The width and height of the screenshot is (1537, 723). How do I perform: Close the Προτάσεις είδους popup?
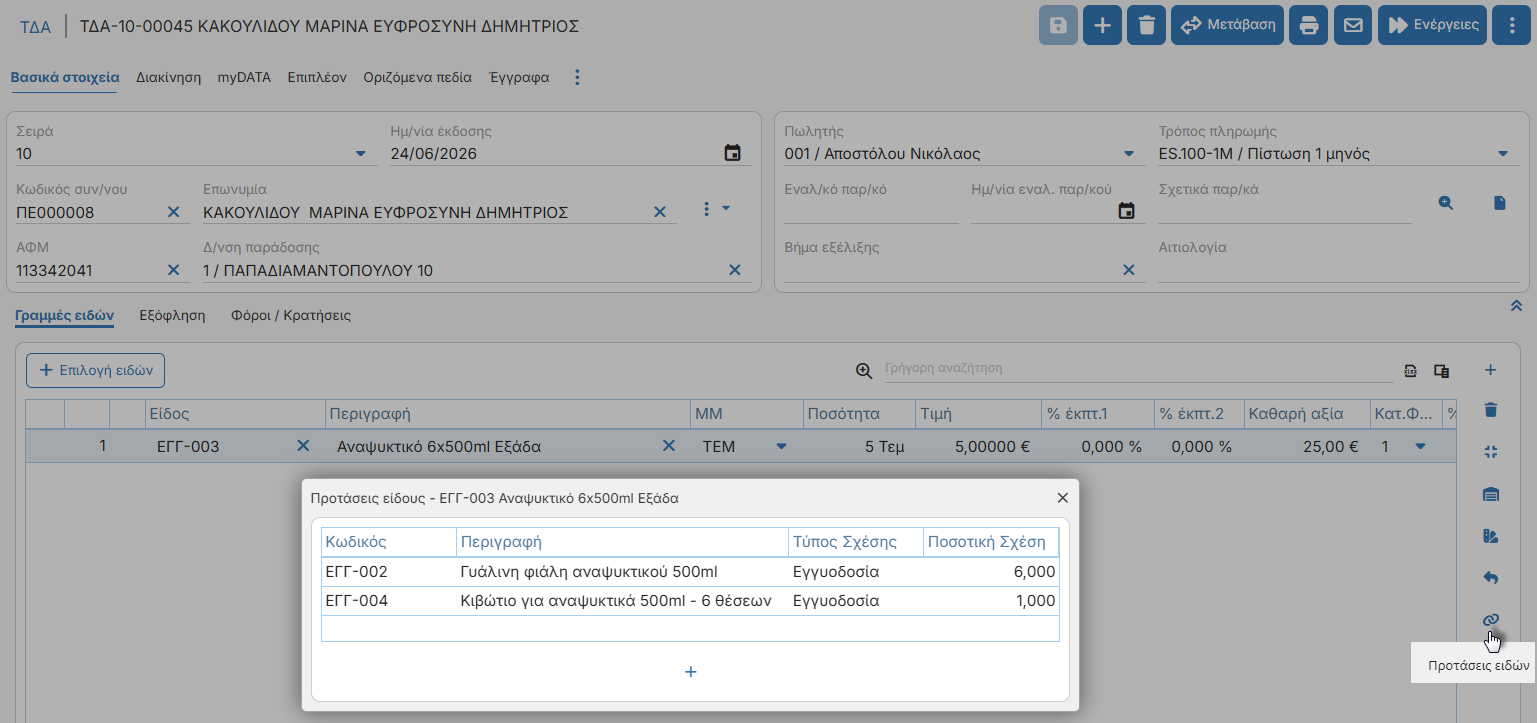[1063, 497]
